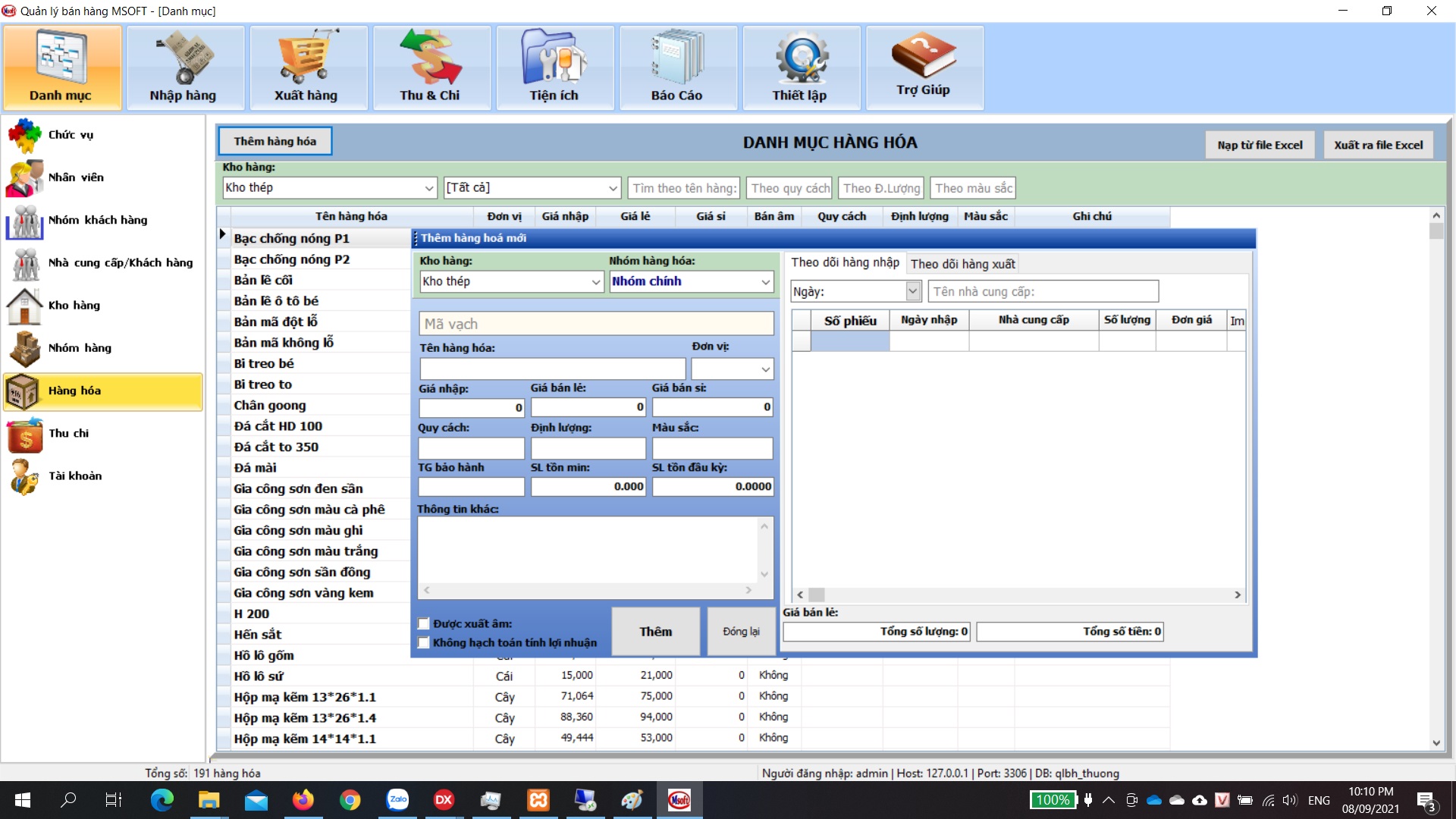Image resolution: width=1456 pixels, height=819 pixels.
Task: Switch to Theo dõi hàng xuất tab
Action: tap(962, 264)
